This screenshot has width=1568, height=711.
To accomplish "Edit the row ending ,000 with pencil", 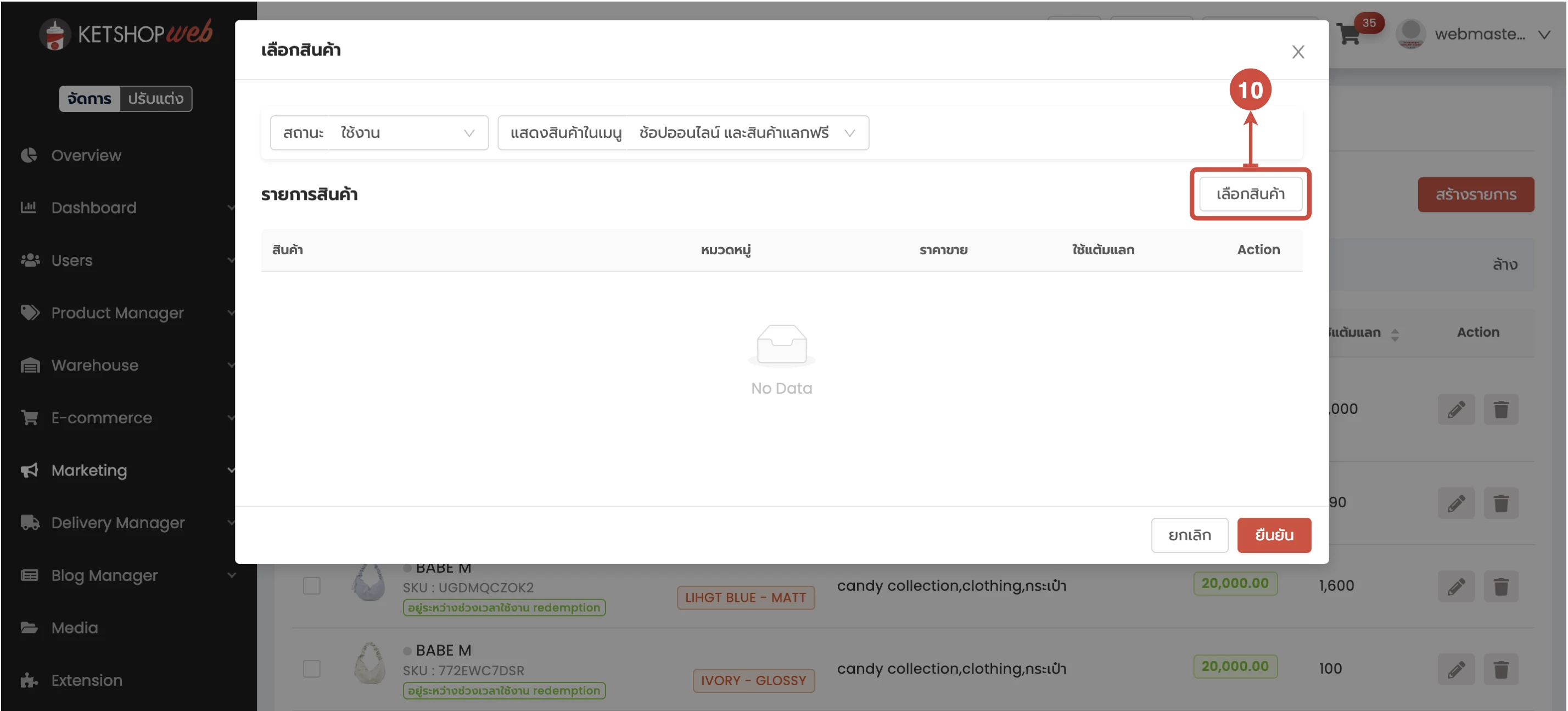I will 1456,409.
